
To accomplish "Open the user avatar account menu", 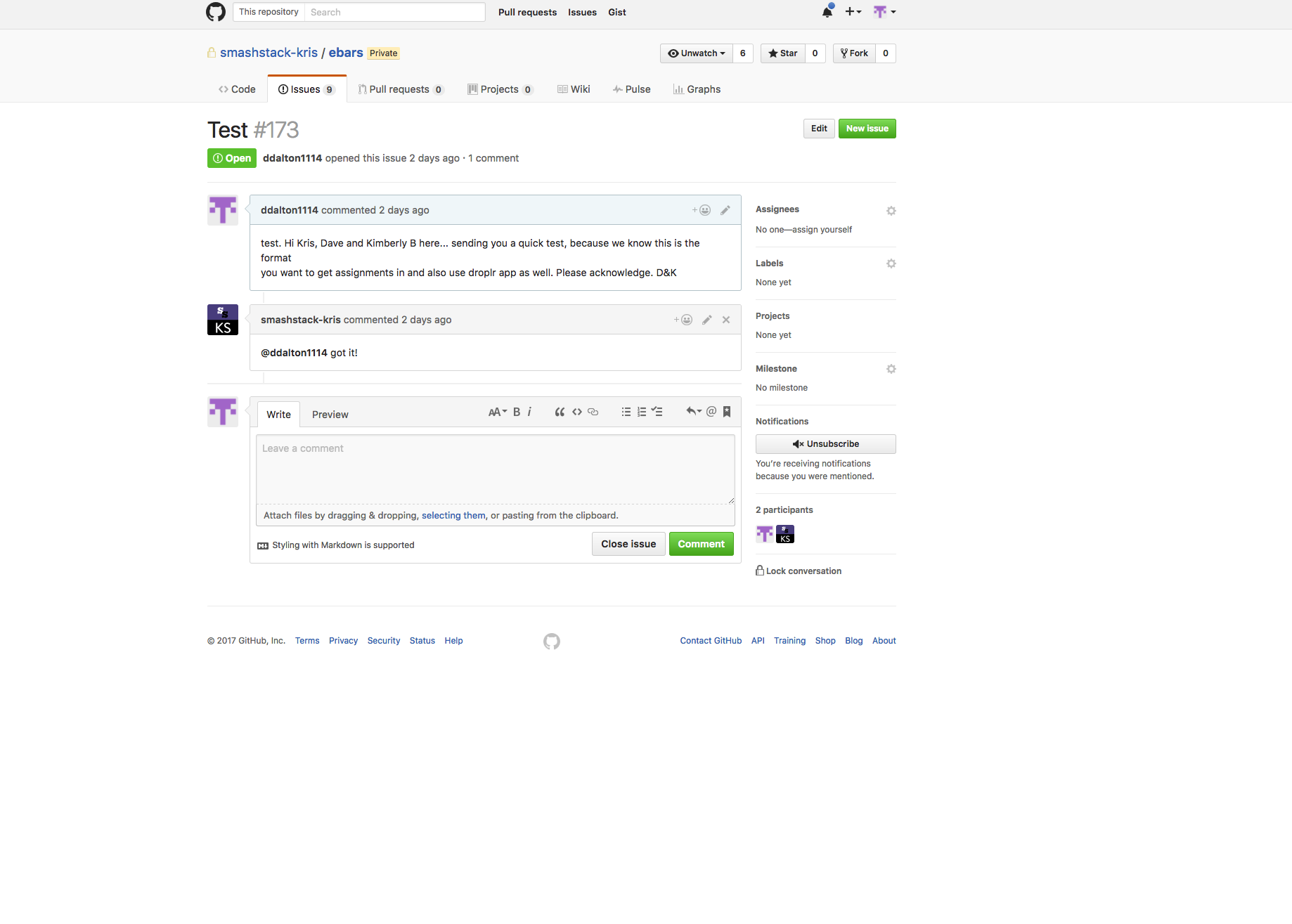I will coord(884,12).
